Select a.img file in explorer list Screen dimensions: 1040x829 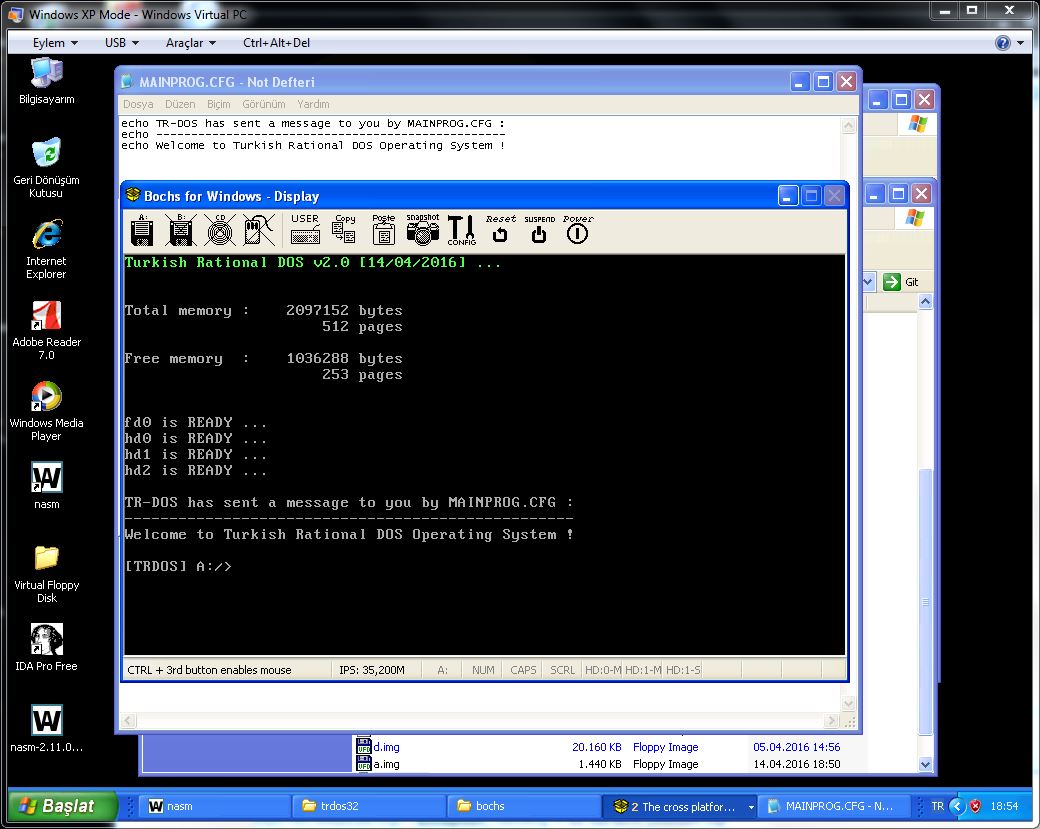click(386, 764)
